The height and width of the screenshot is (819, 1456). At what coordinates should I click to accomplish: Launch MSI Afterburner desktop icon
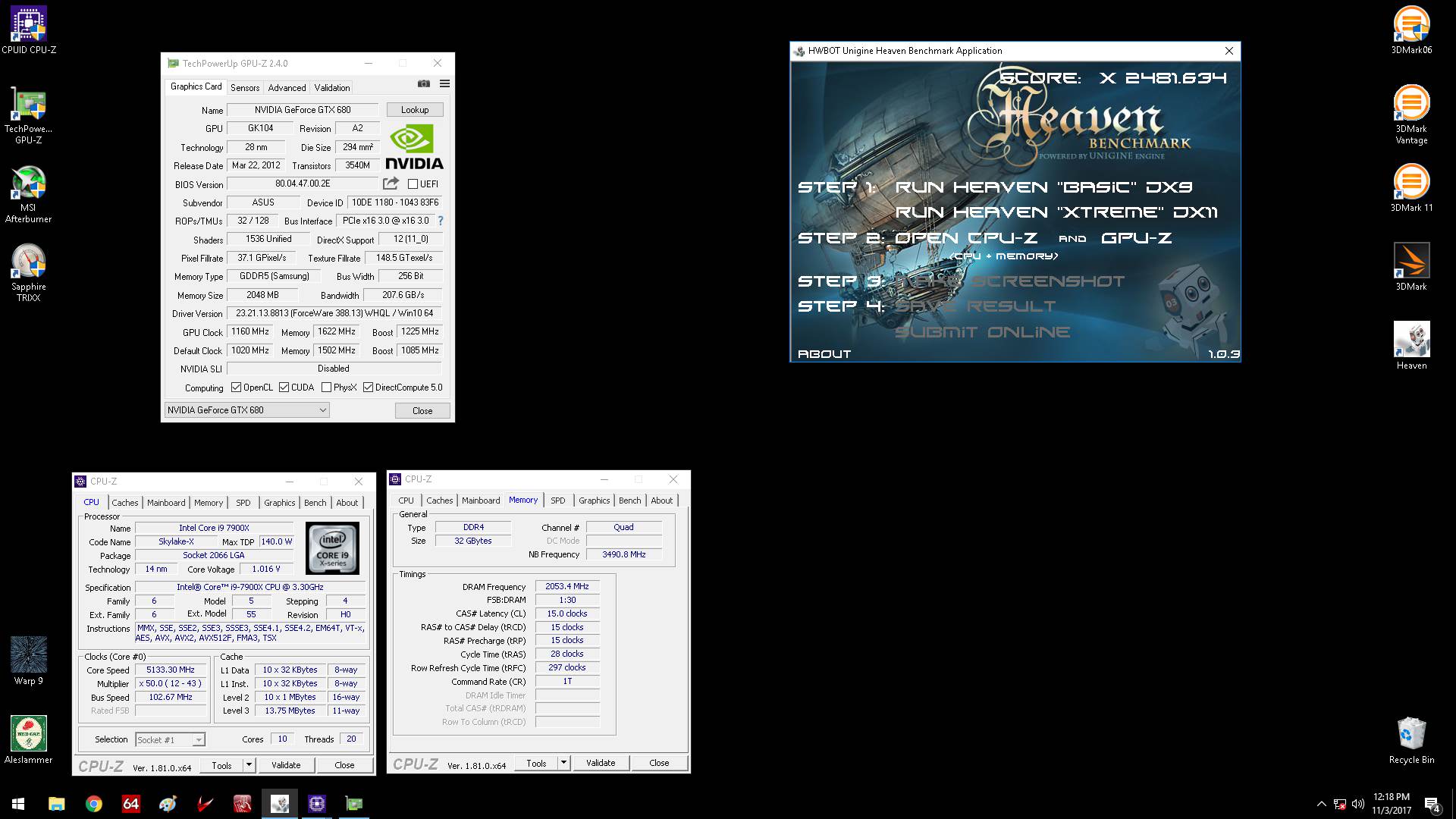[29, 194]
